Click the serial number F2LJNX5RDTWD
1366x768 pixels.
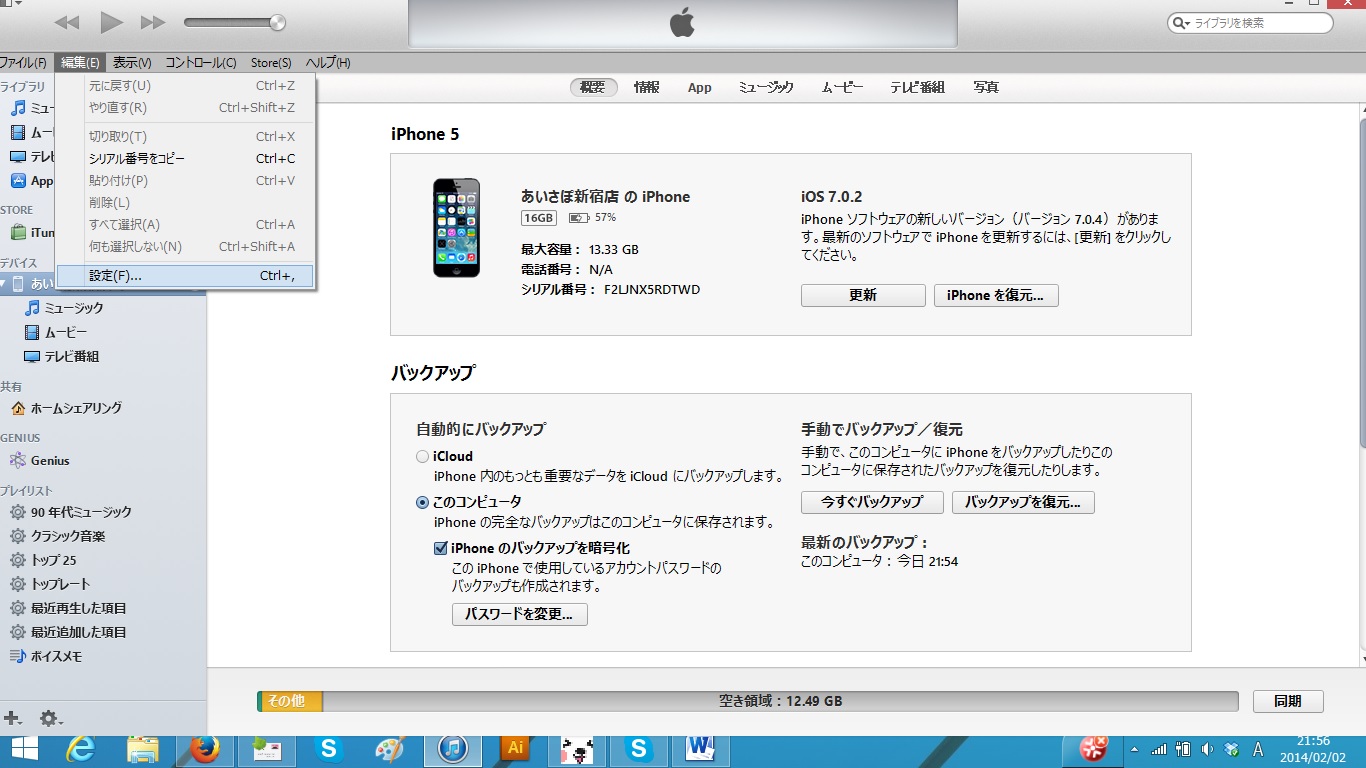pos(652,290)
